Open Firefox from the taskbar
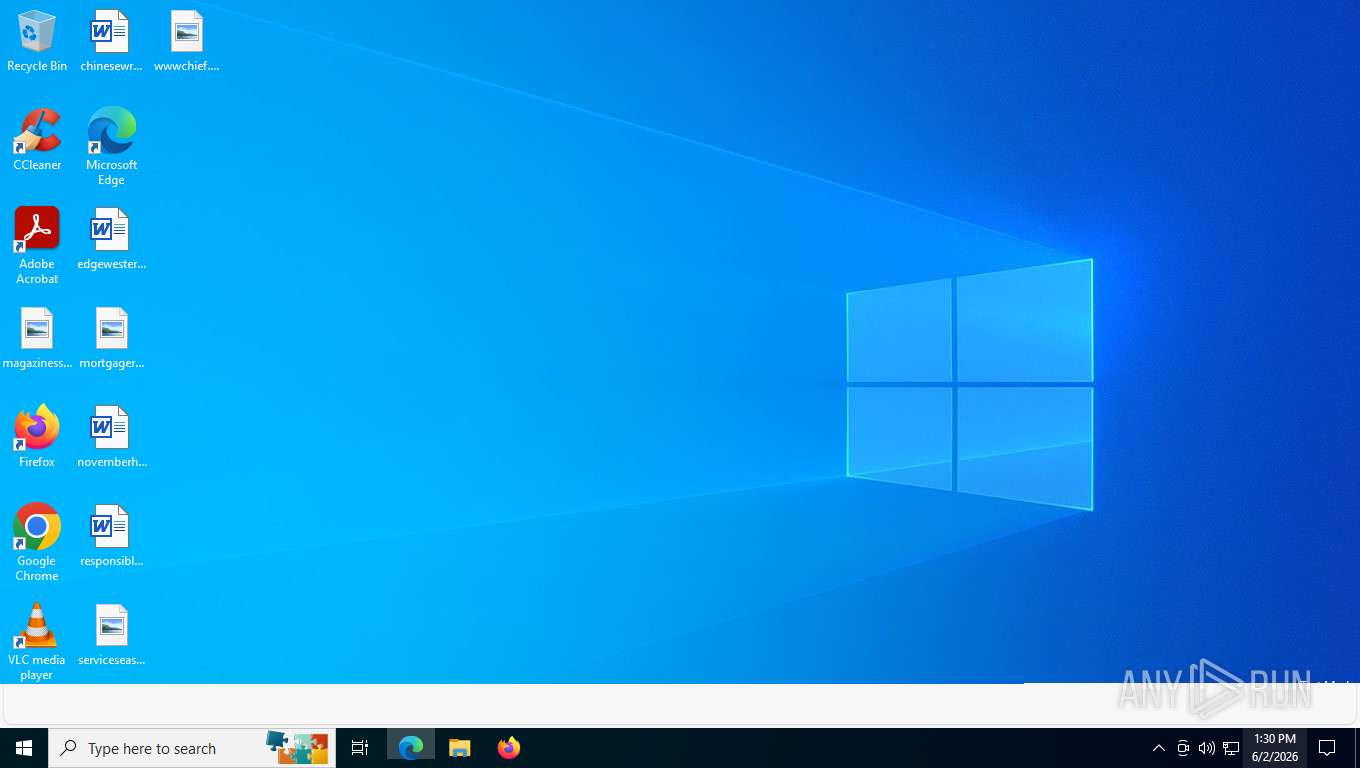Image resolution: width=1360 pixels, height=768 pixels. [508, 748]
